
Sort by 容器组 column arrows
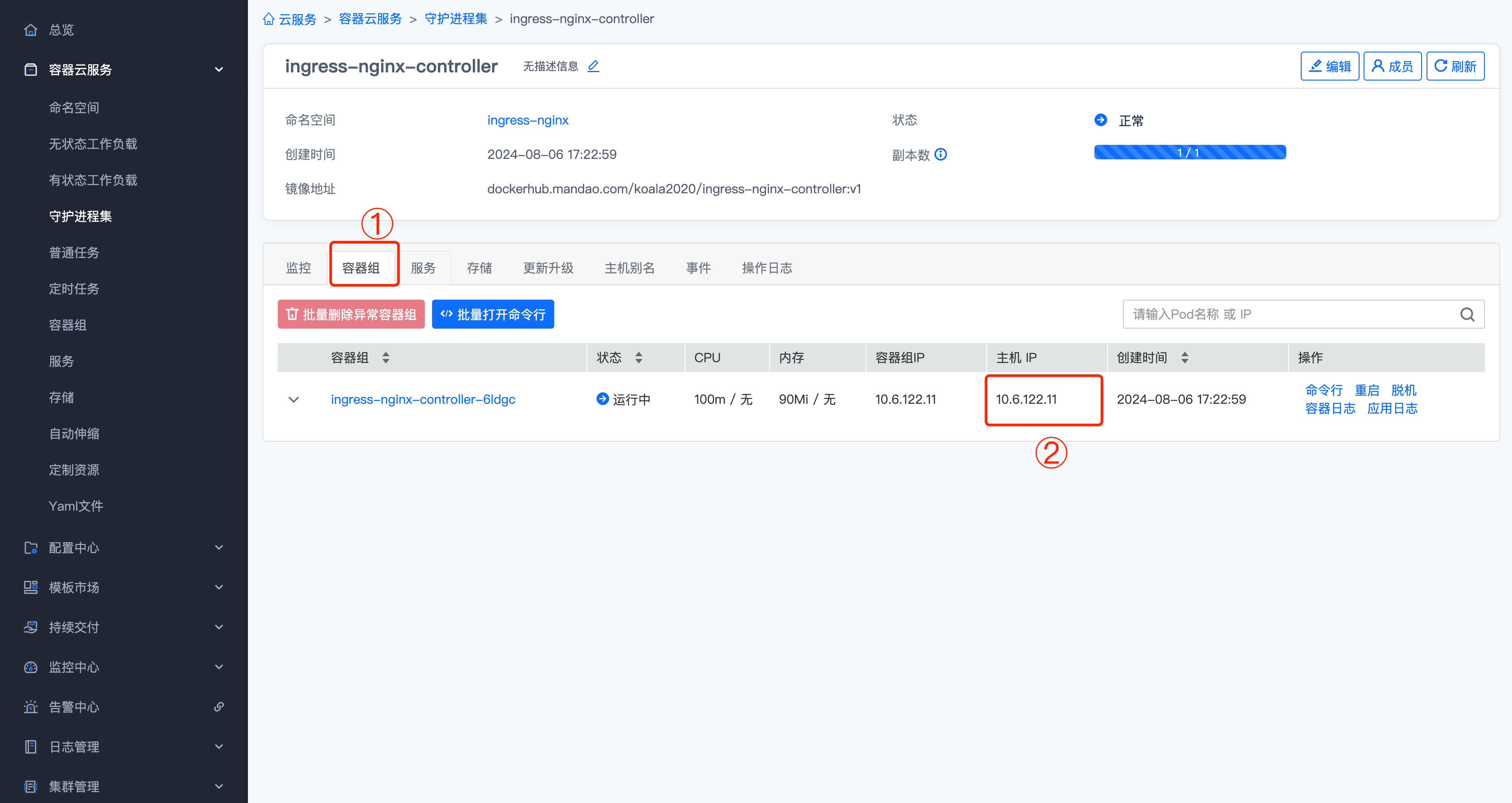385,358
